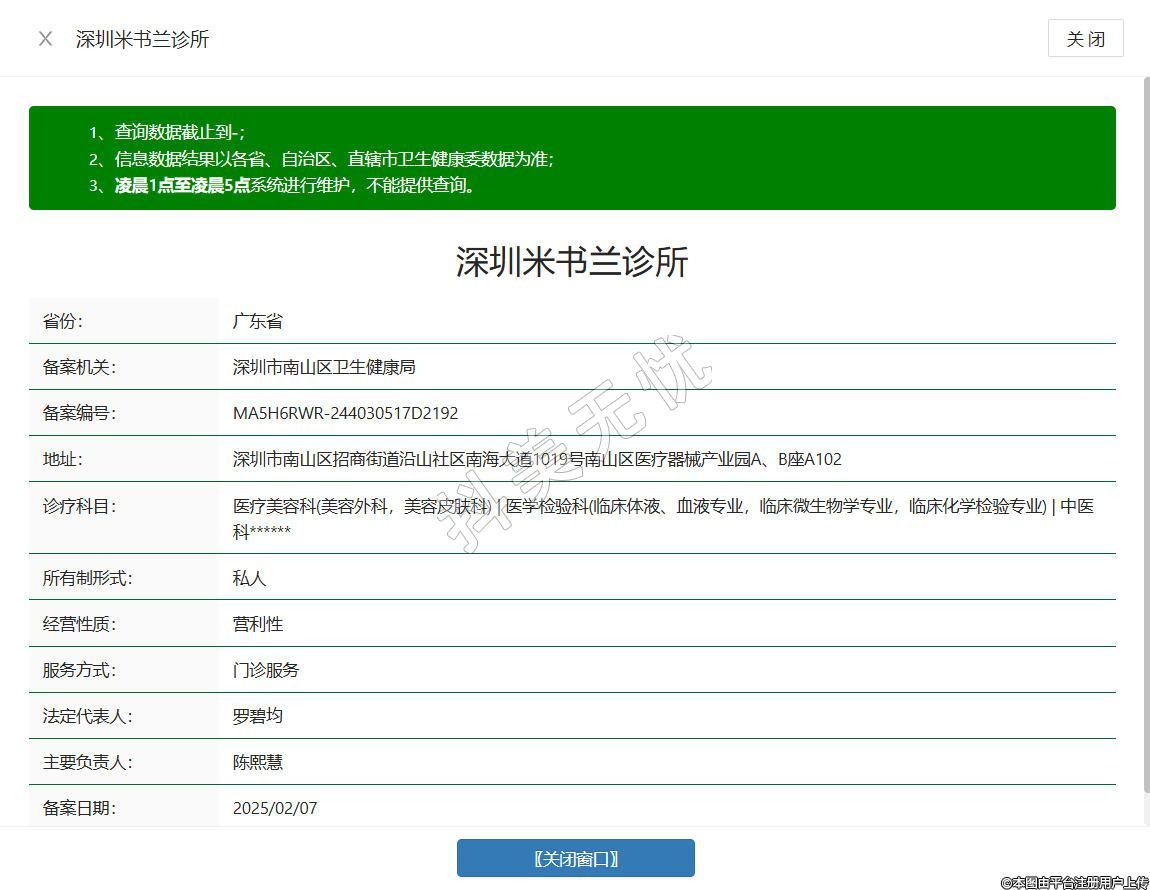Click the 深圳米书兰诊所 title in the header bar

(x=142, y=39)
